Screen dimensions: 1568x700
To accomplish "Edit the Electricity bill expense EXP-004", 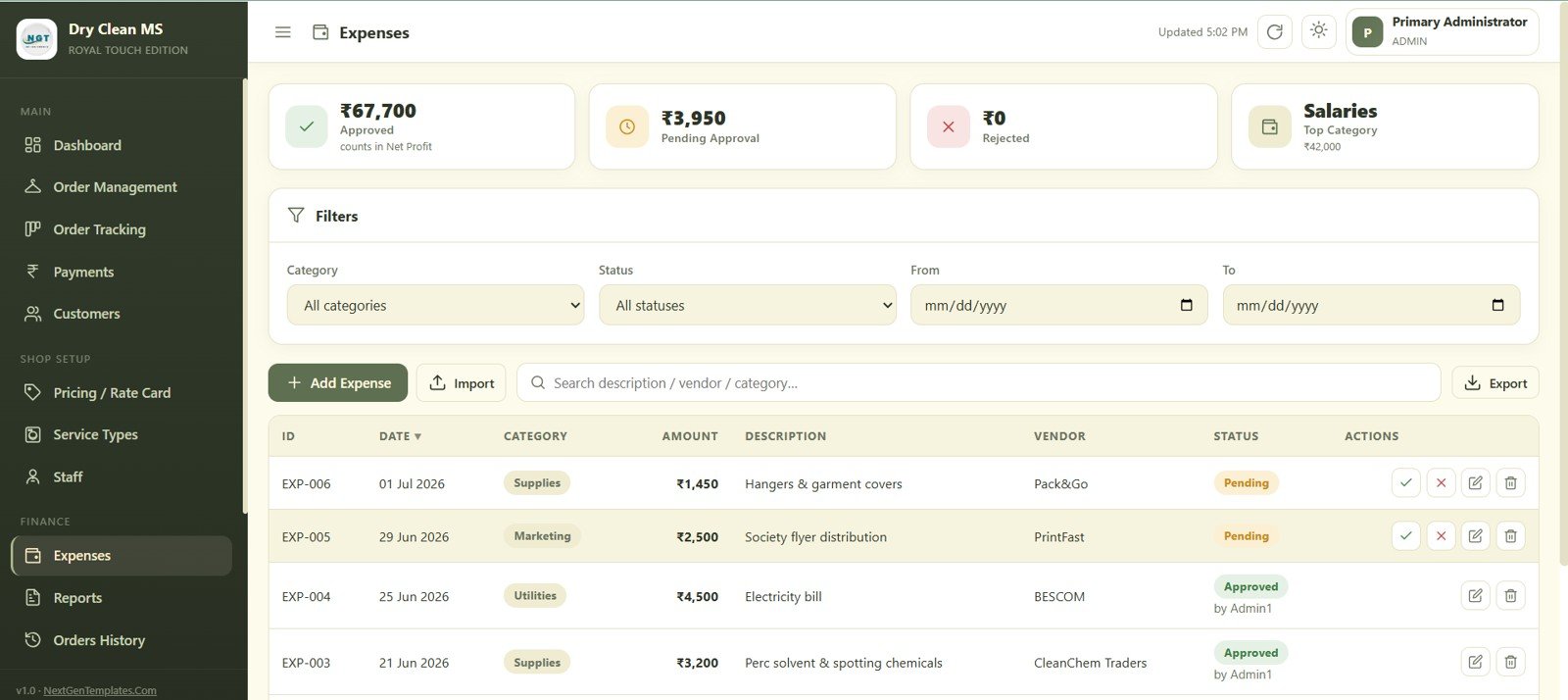I will [1476, 596].
